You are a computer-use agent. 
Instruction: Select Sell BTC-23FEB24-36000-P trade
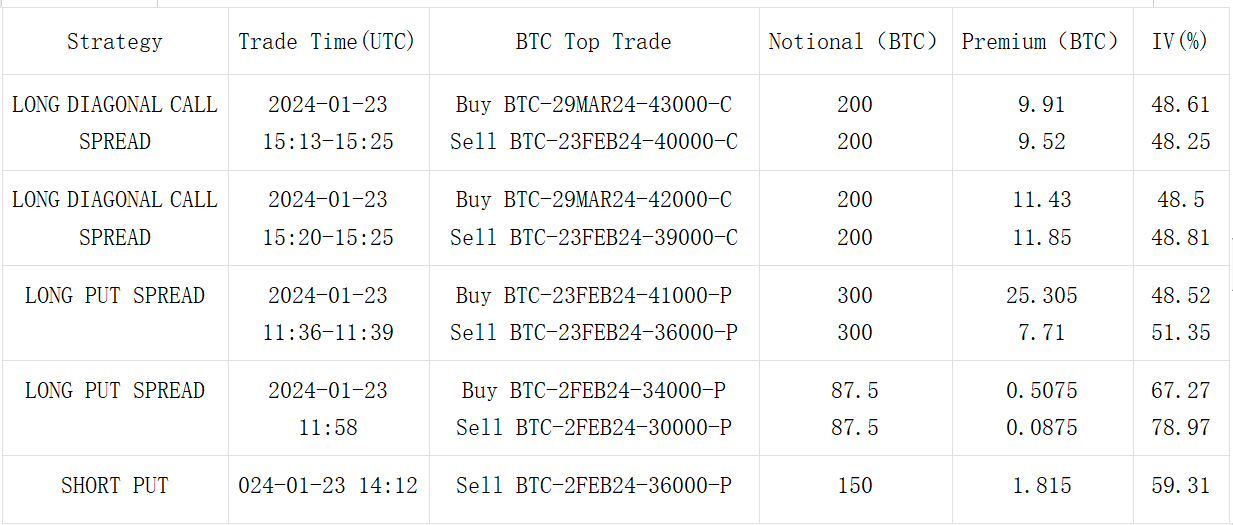click(593, 333)
